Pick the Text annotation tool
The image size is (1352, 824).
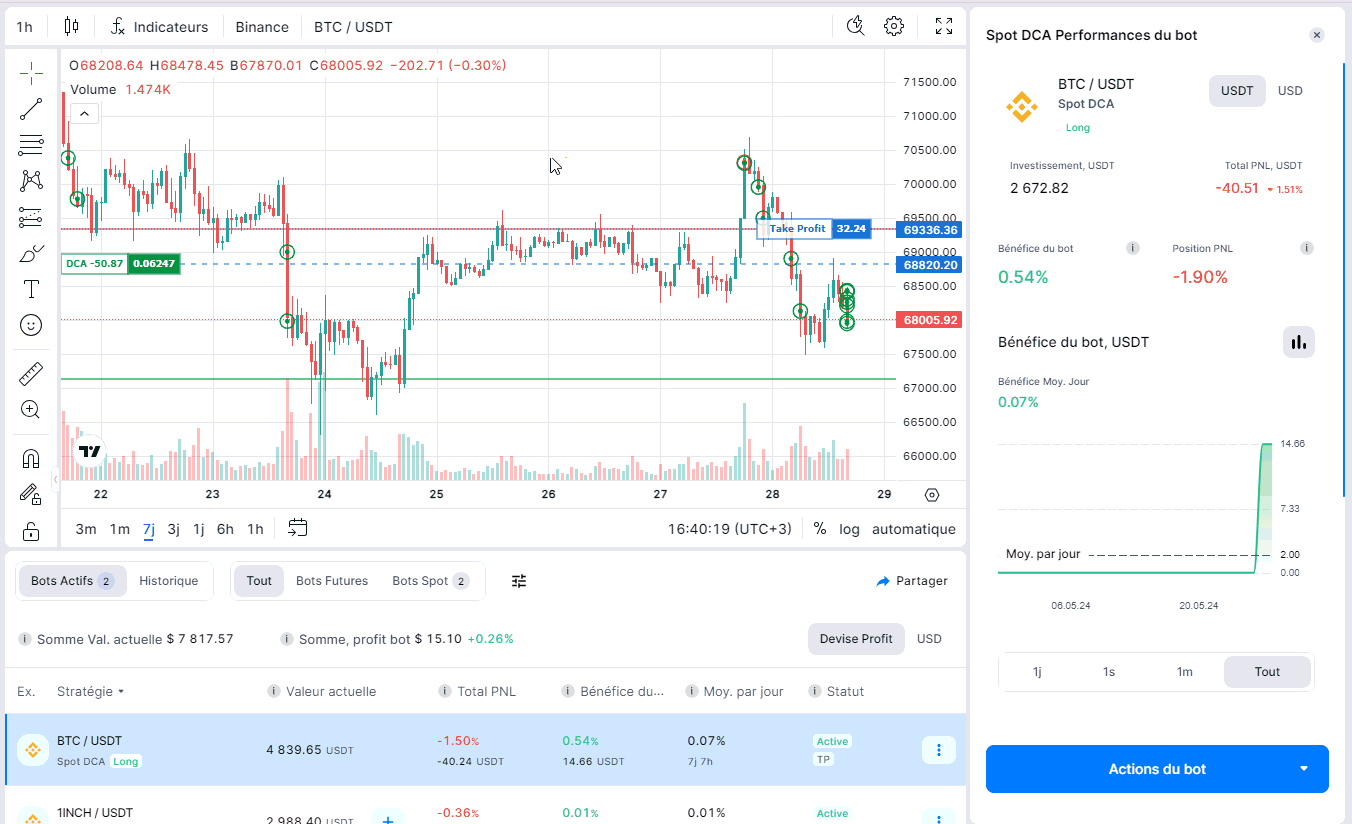point(31,289)
